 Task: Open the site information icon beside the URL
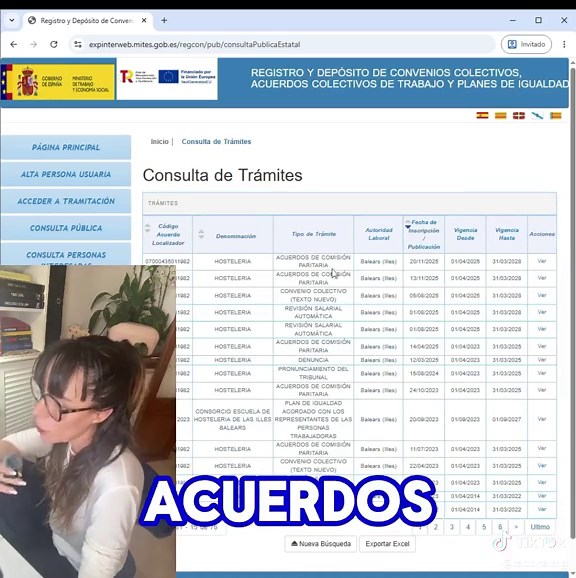(x=78, y=45)
